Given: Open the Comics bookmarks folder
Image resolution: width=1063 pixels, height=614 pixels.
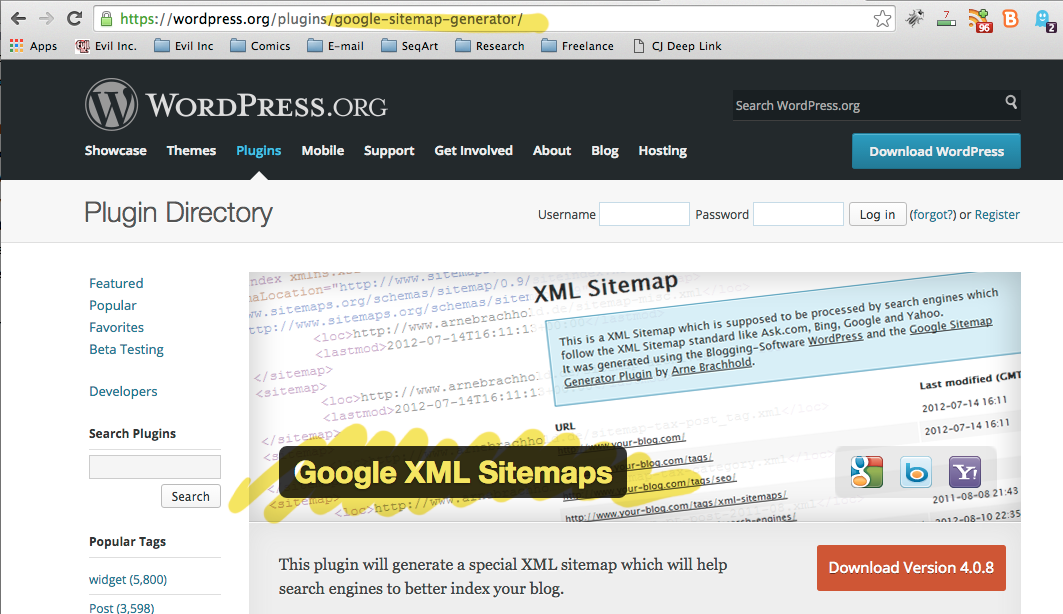Looking at the screenshot, I should [x=260, y=46].
